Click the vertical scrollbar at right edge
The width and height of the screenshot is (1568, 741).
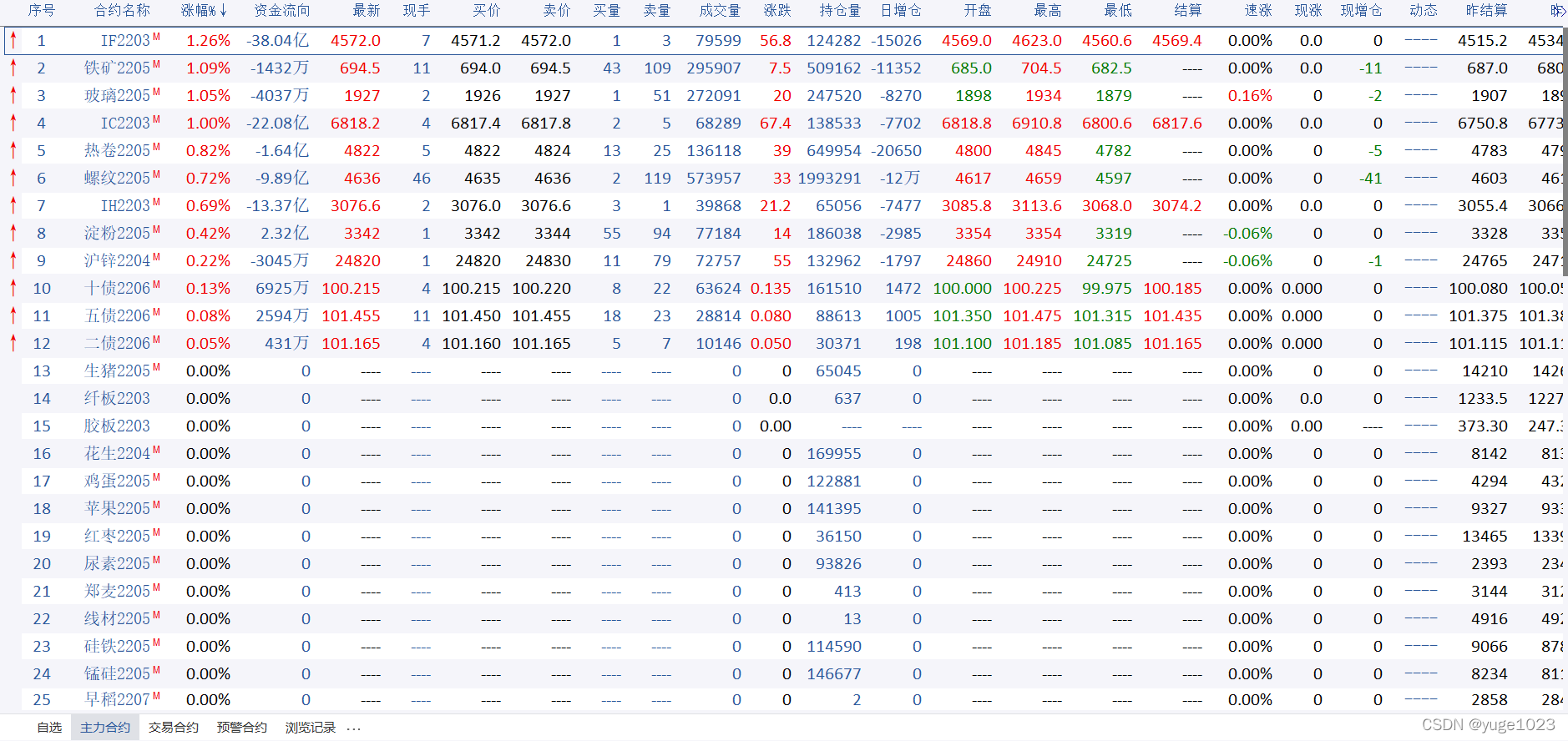tap(1565, 150)
